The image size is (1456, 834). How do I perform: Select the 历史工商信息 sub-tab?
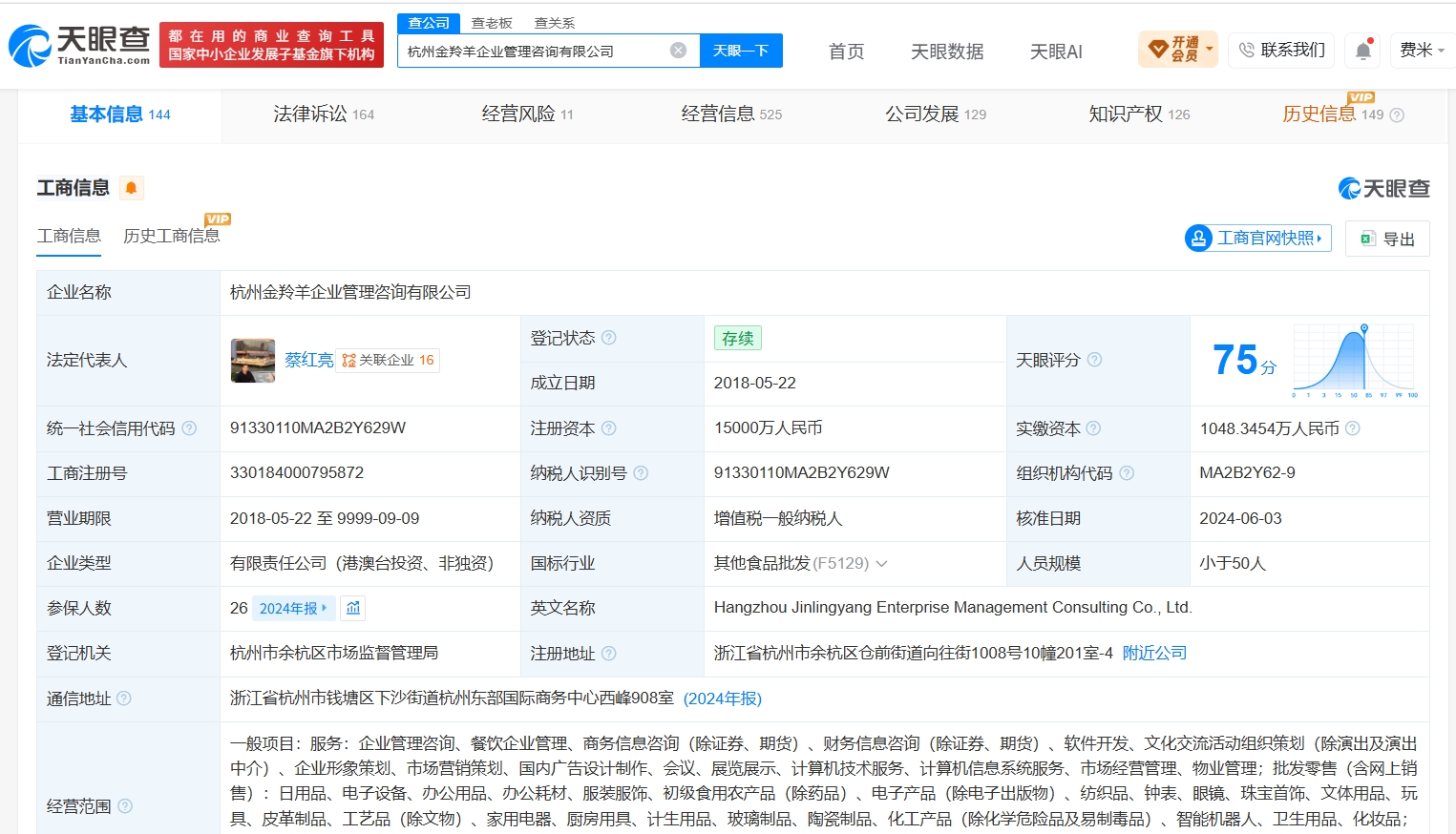click(172, 236)
